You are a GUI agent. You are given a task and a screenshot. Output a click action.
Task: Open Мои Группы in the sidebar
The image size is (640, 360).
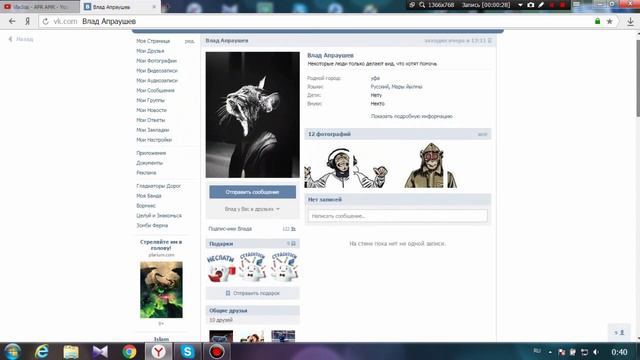tap(150, 100)
